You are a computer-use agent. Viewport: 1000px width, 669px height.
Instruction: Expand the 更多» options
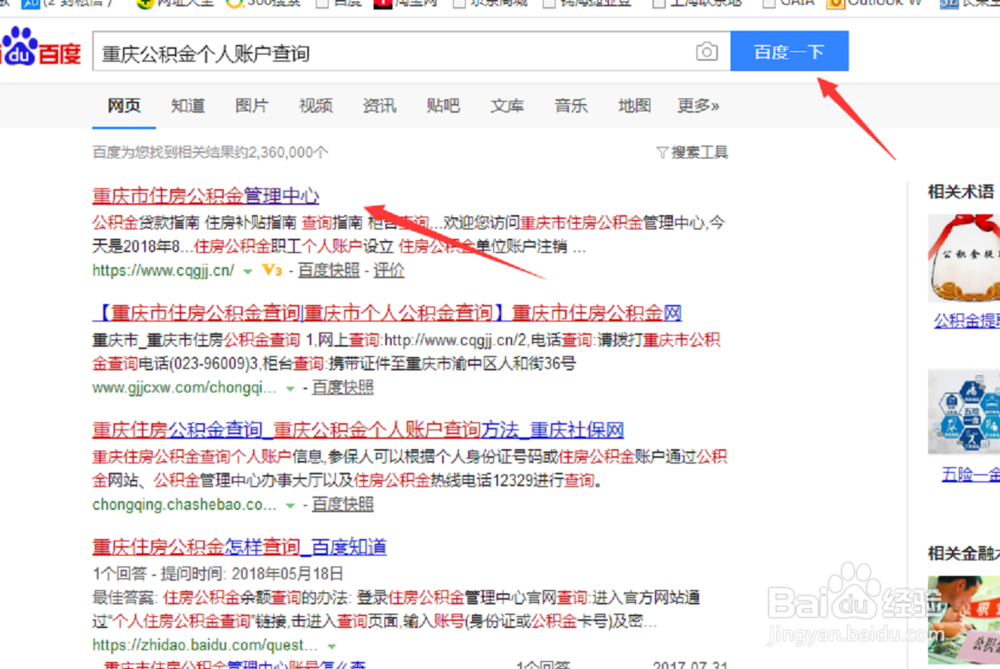(x=698, y=105)
